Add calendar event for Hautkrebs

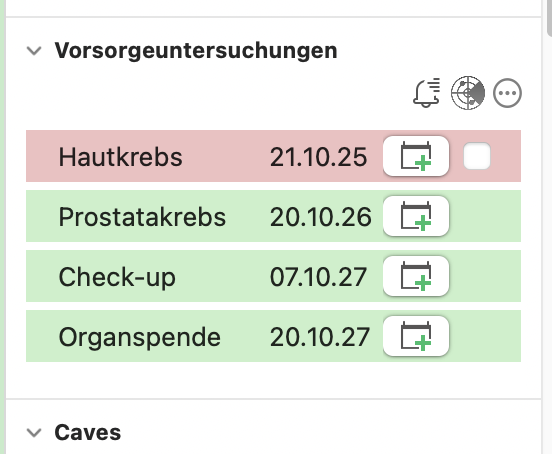tap(416, 156)
